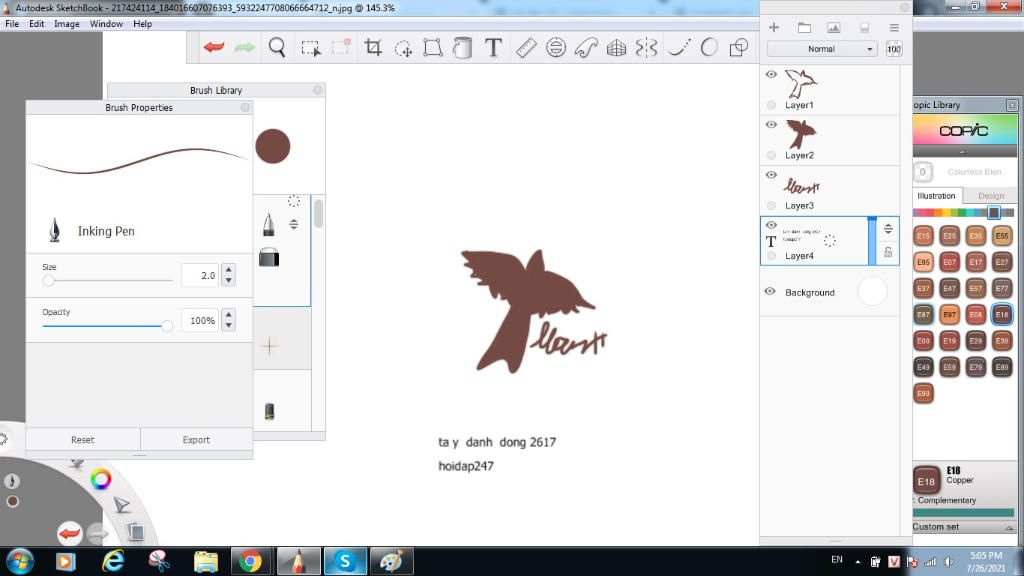Viewport: 1024px width, 576px height.
Task: Click the layer opacity 100 field
Action: point(894,49)
